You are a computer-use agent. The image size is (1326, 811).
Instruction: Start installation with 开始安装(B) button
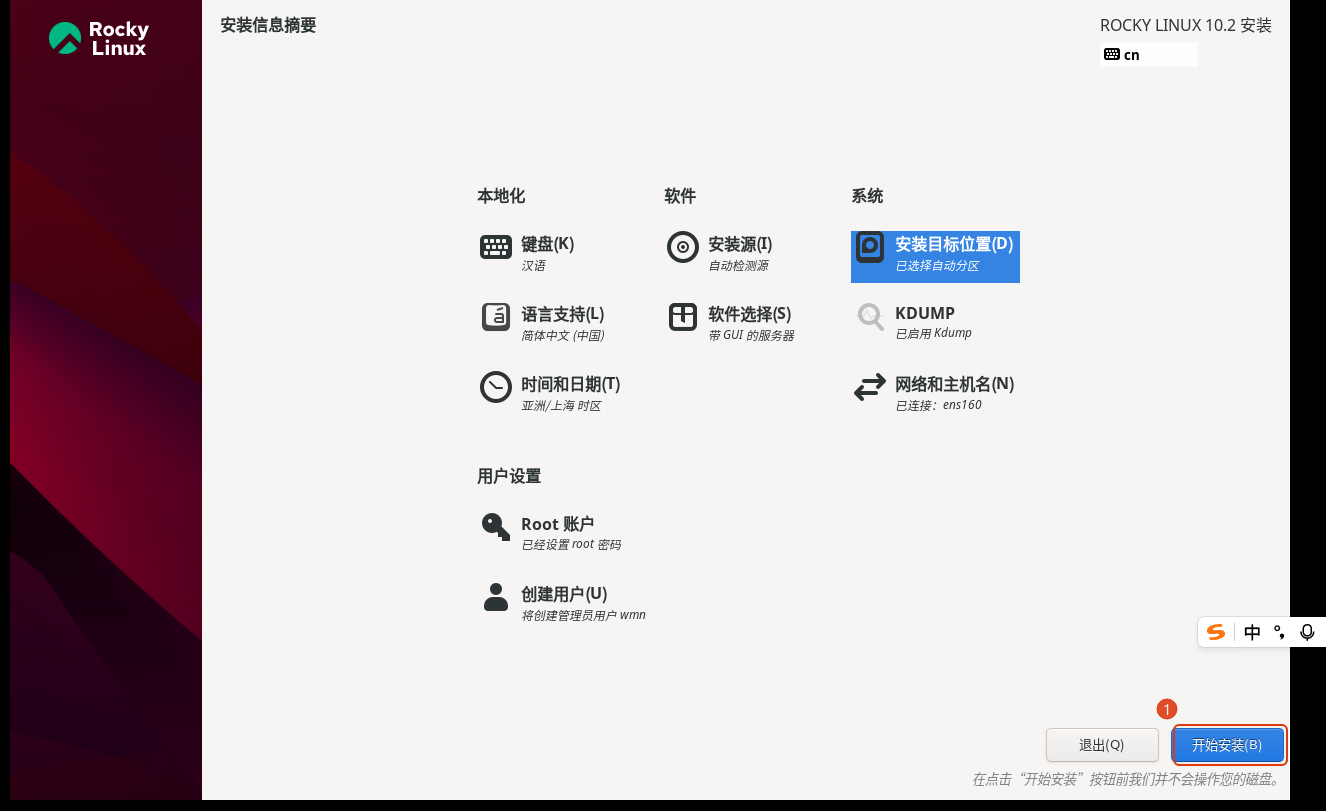1228,745
